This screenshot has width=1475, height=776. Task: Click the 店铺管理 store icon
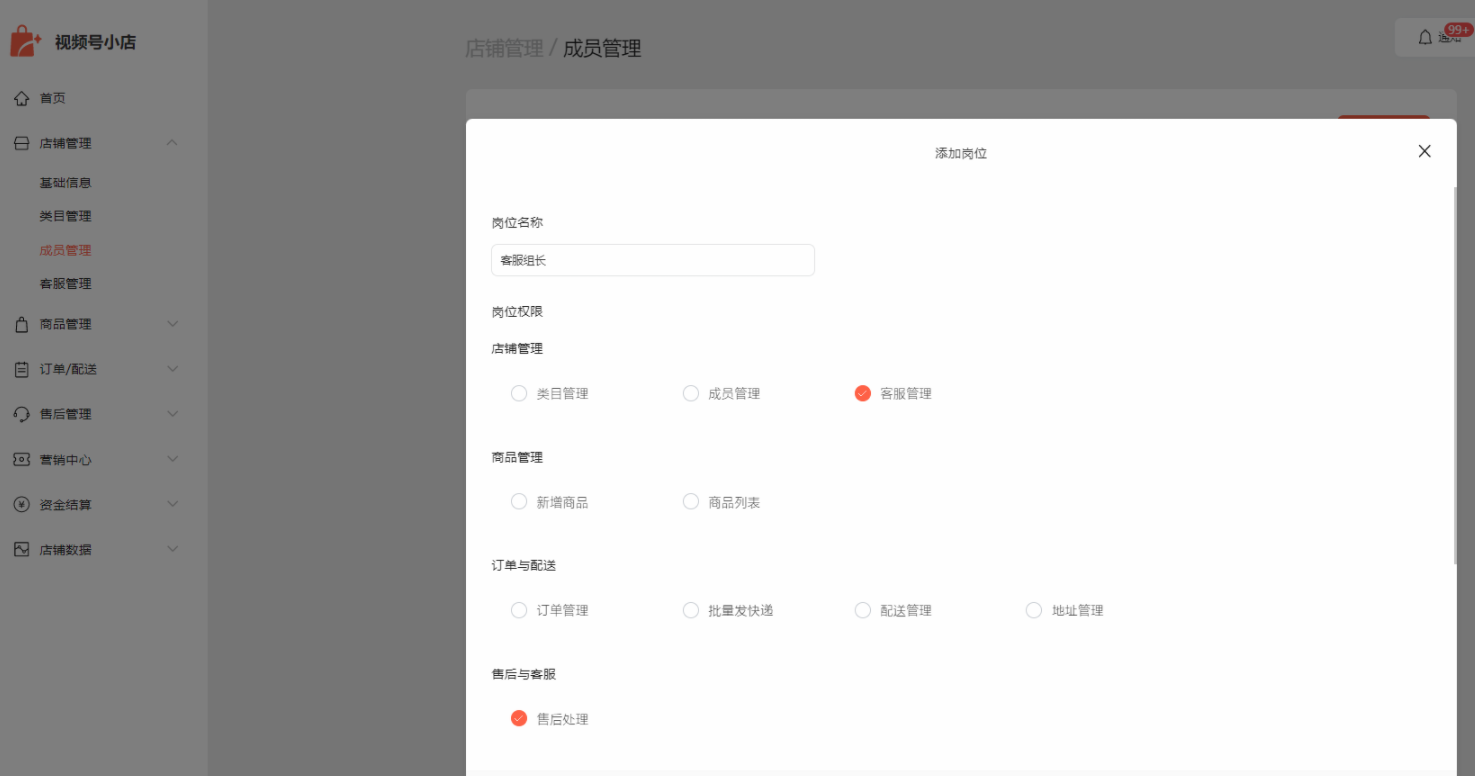(x=21, y=143)
